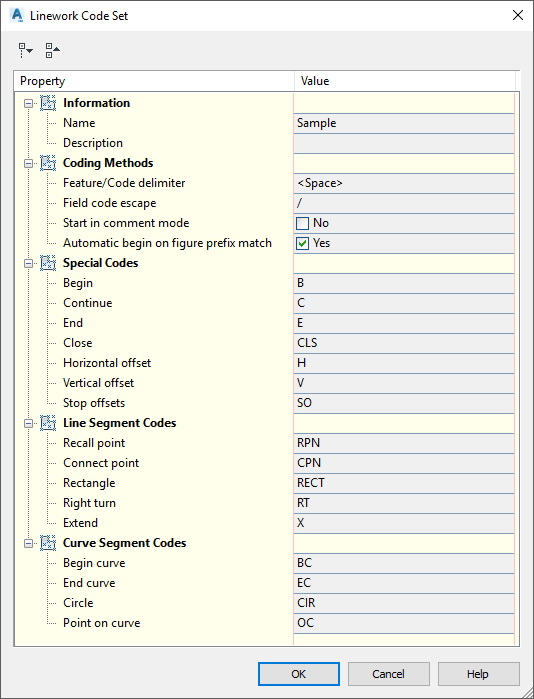The width and height of the screenshot is (534, 699).
Task: Collapse the Special Codes section
Action: [29, 263]
